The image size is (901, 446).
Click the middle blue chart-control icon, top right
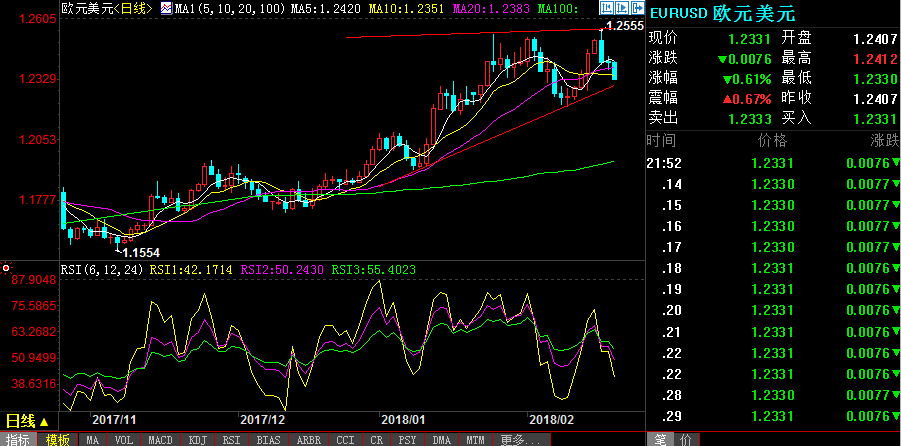click(620, 9)
